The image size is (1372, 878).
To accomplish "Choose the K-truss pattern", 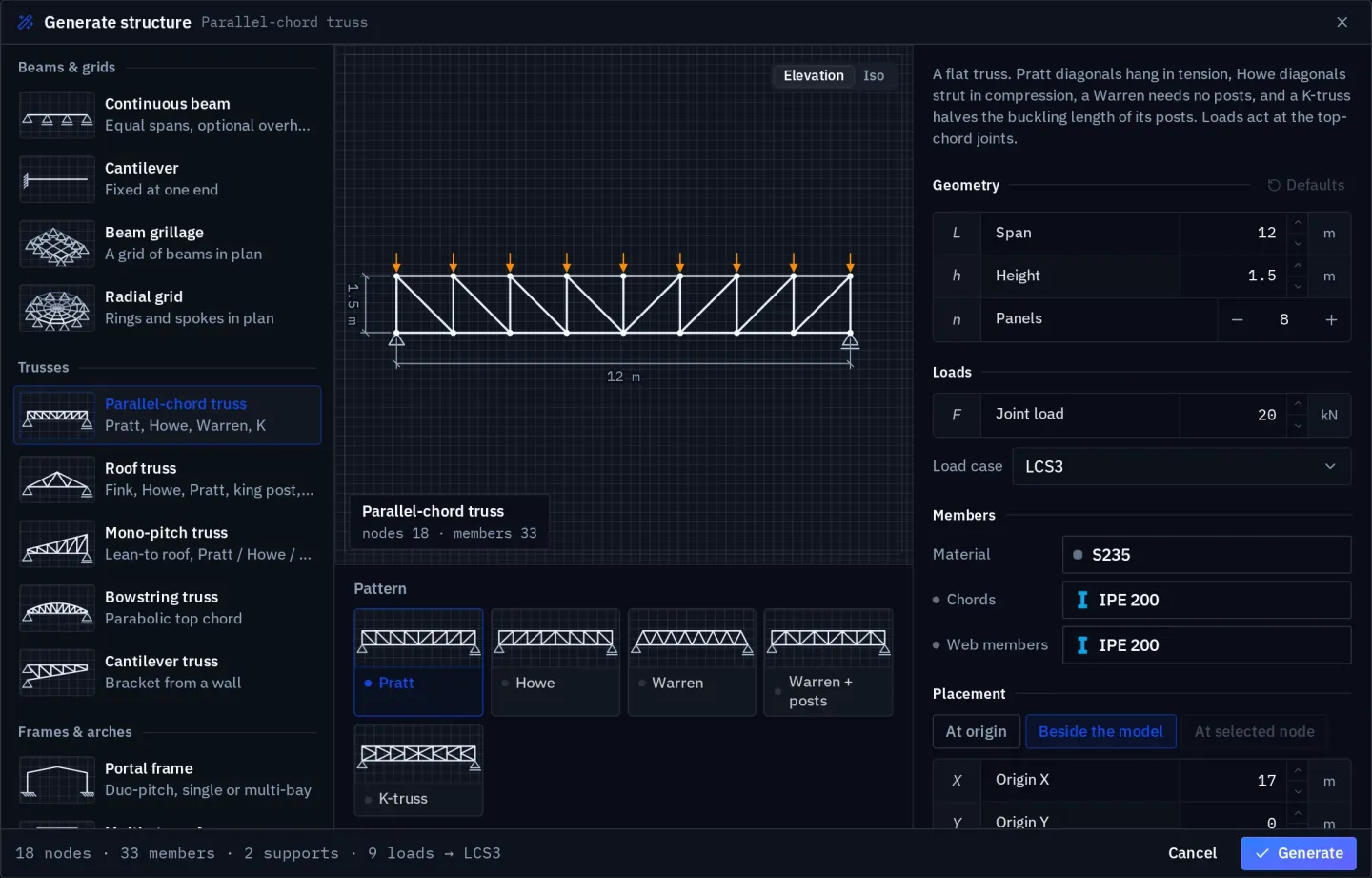I will tap(418, 770).
